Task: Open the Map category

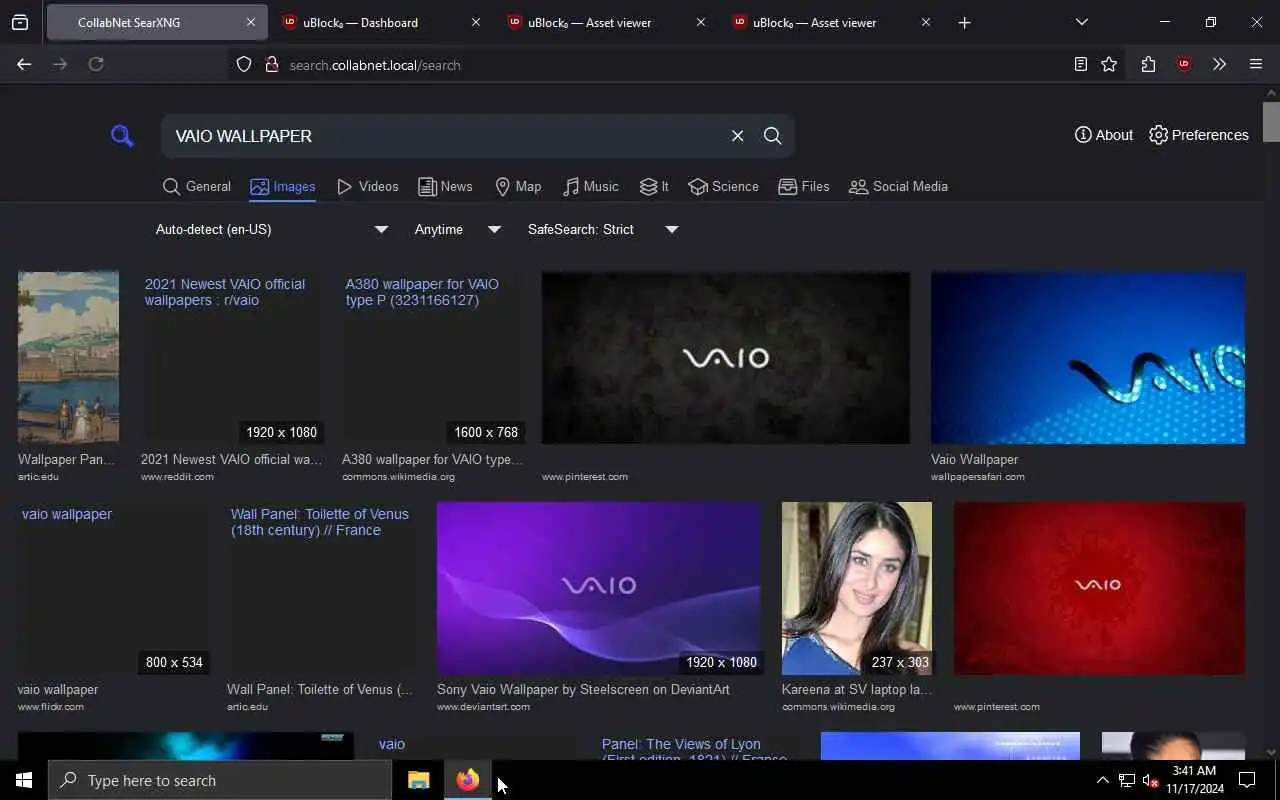Action: tap(518, 186)
